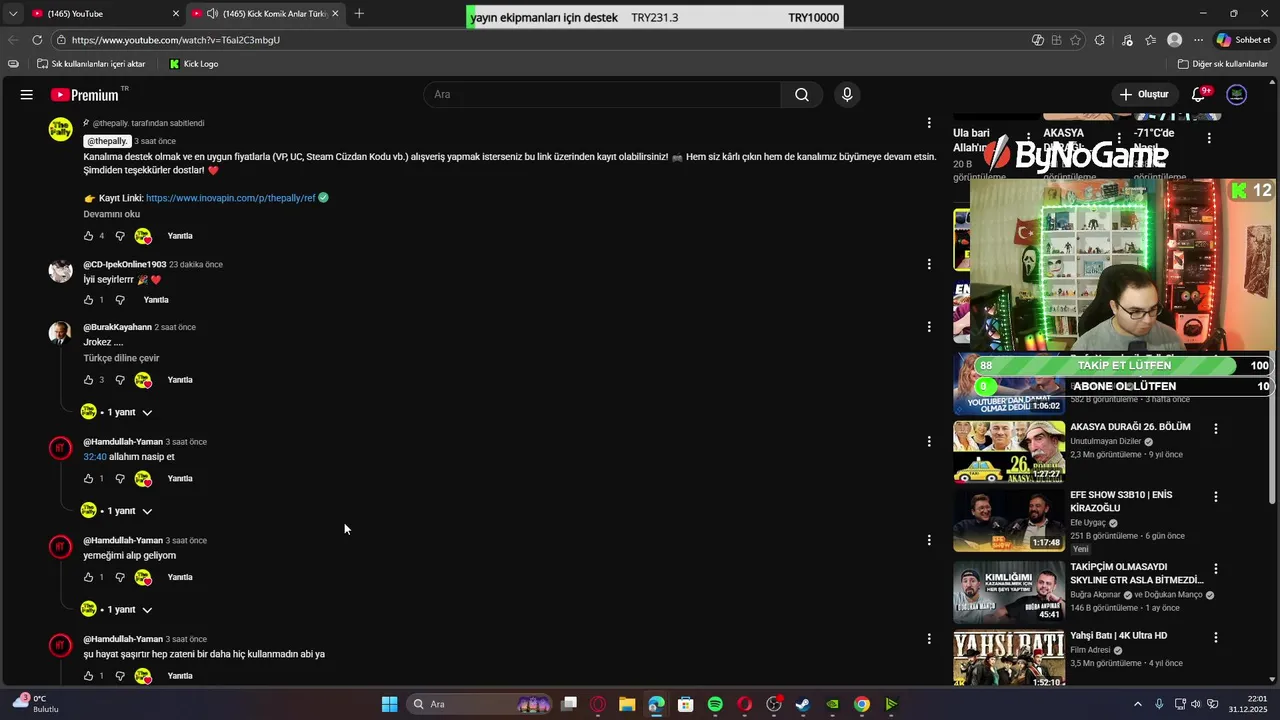Screen dimensions: 1280x720
Task: Expand pinned comment with Devamını oku
Action: (112, 214)
